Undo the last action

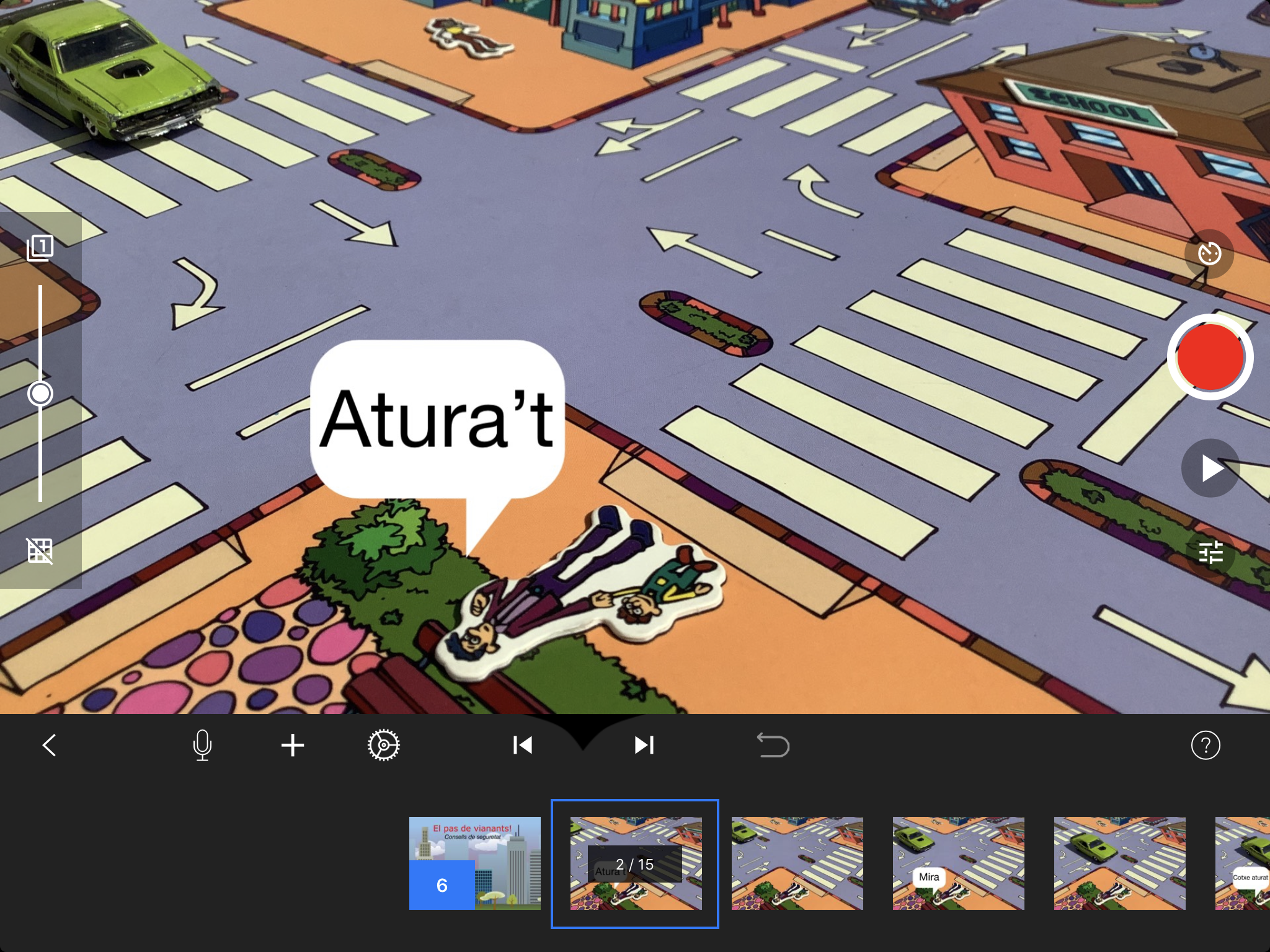pyautogui.click(x=773, y=745)
